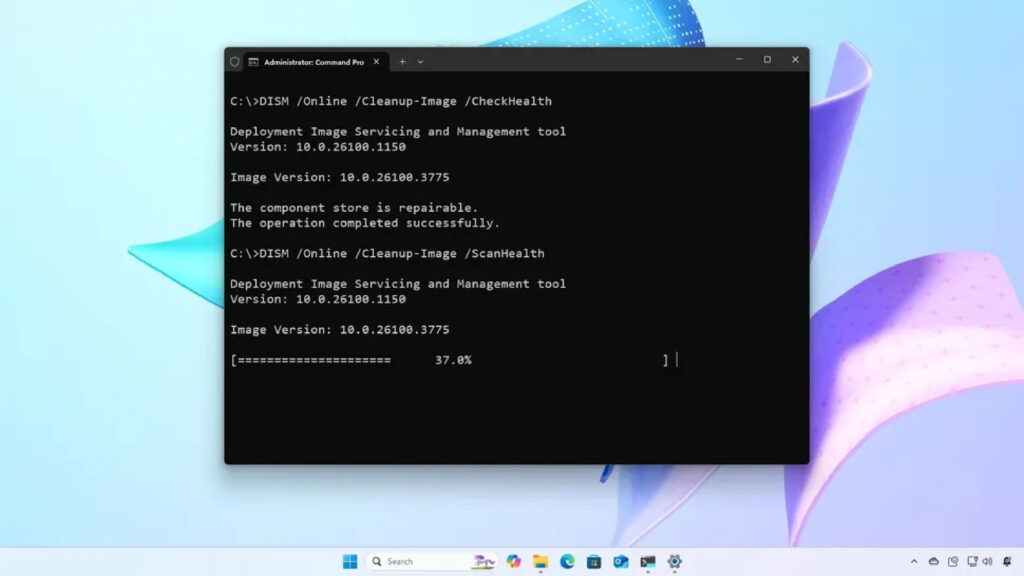Open Settings gear from the taskbar
Screen dimensions: 1024x576
[x=675, y=561]
